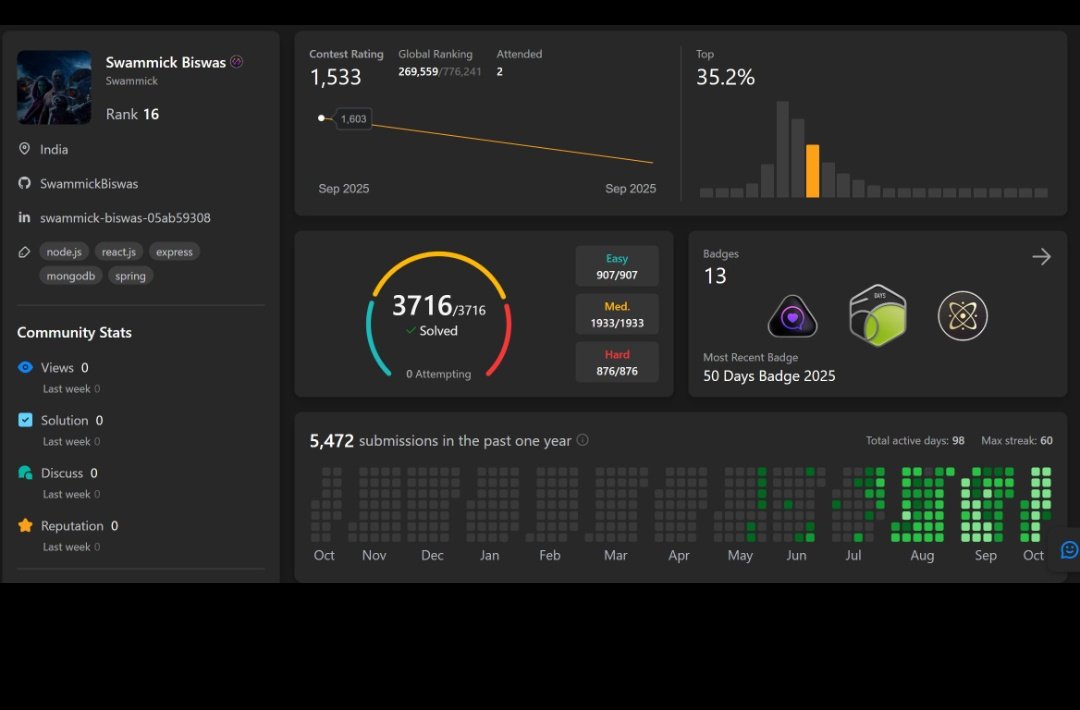
Task: Click the 3716 solved progress ring
Action: (439, 315)
